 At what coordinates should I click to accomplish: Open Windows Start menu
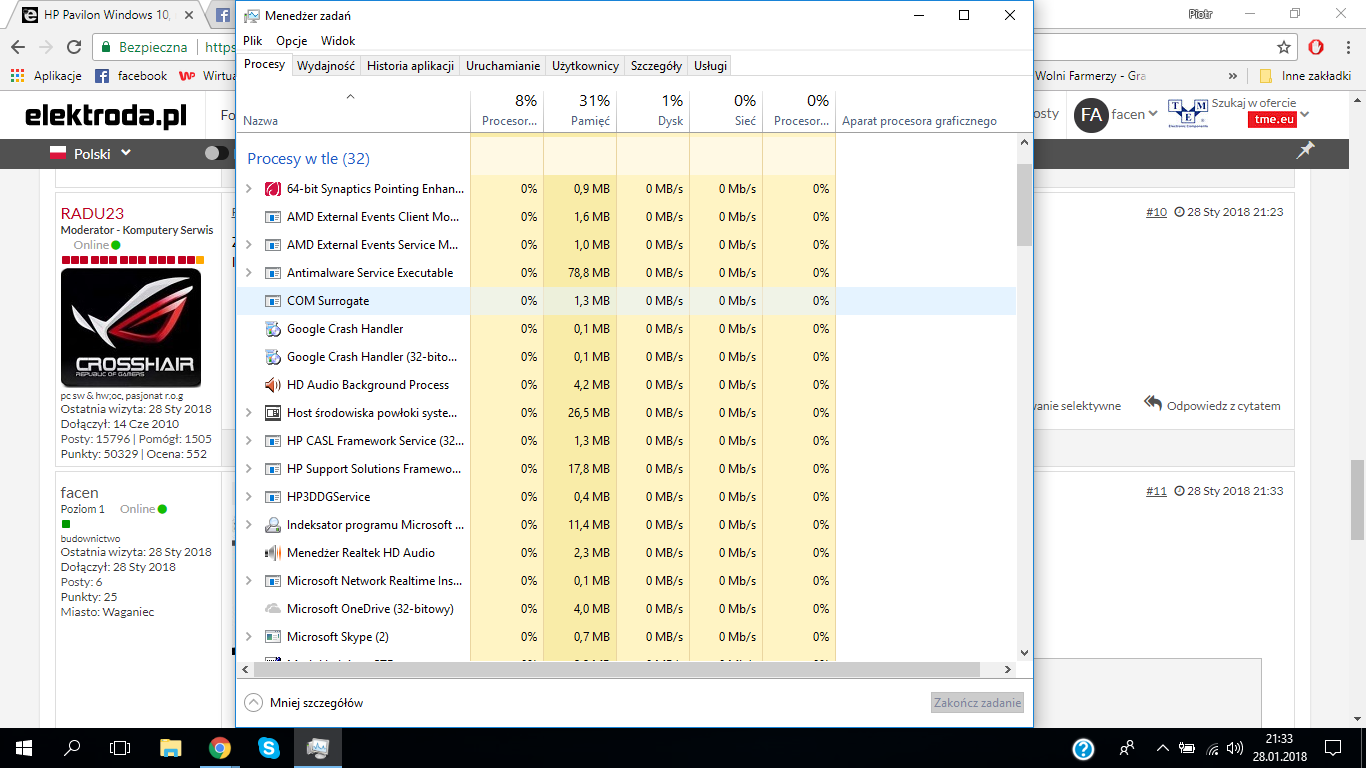click(x=24, y=747)
